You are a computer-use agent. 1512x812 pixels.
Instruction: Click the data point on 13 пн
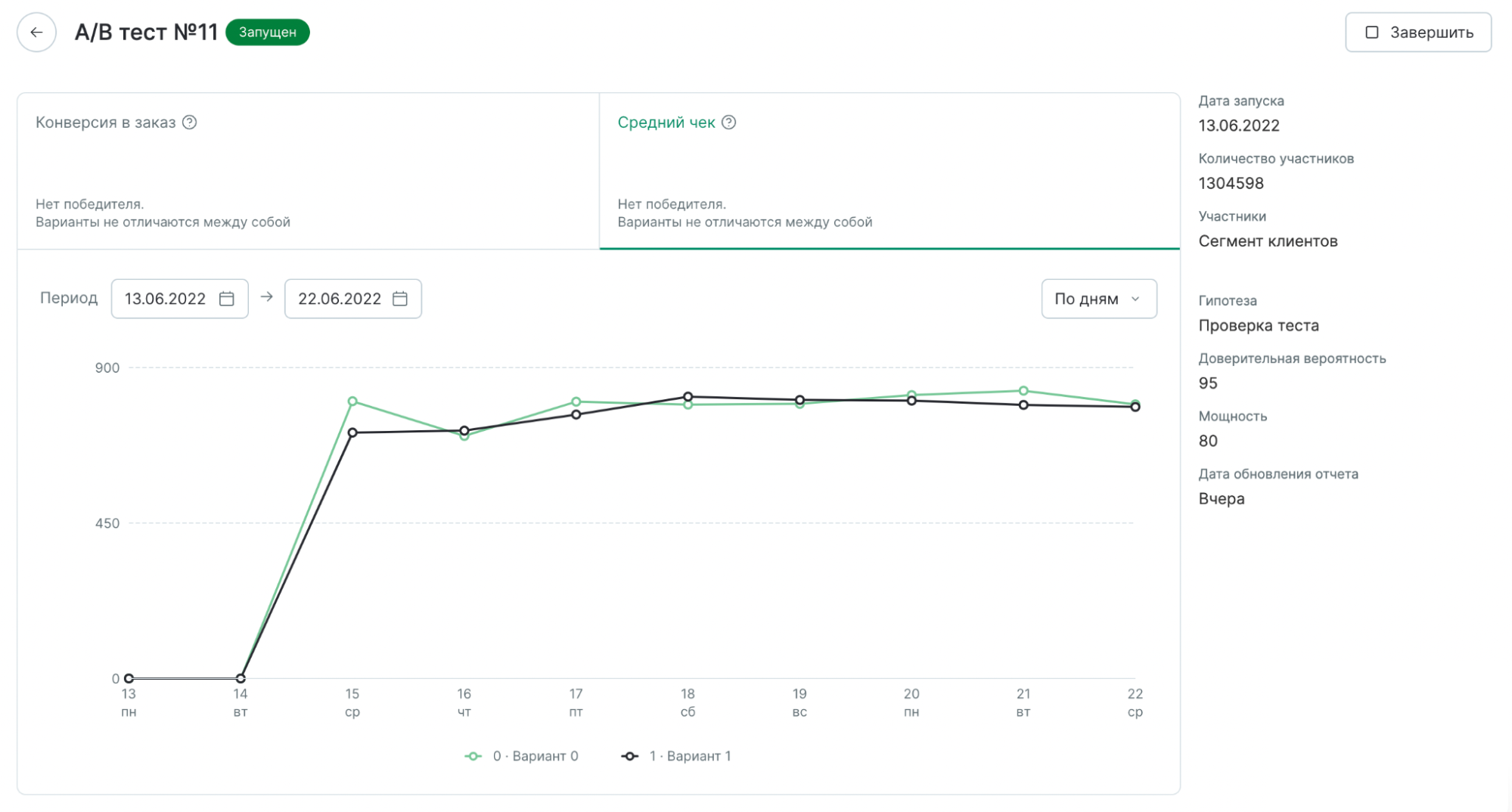click(129, 678)
